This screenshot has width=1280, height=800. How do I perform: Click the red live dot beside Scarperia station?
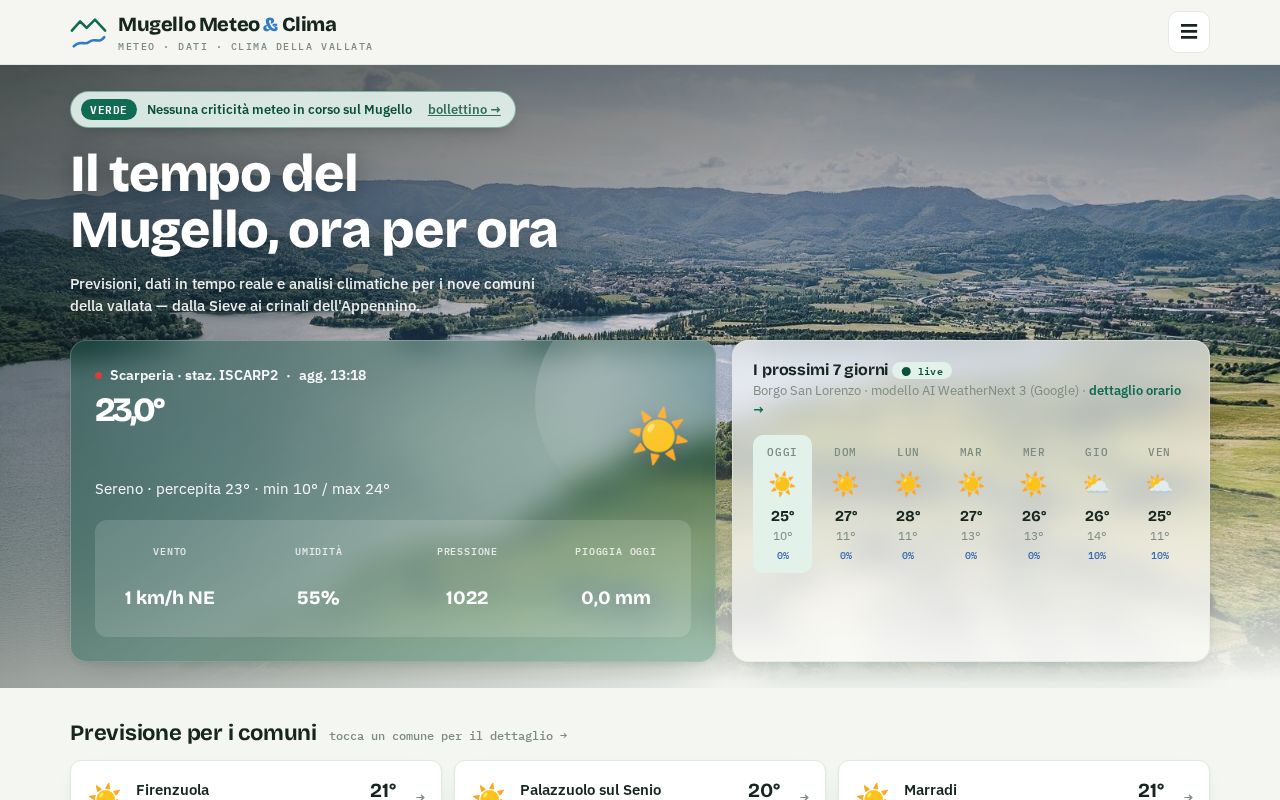click(x=98, y=376)
